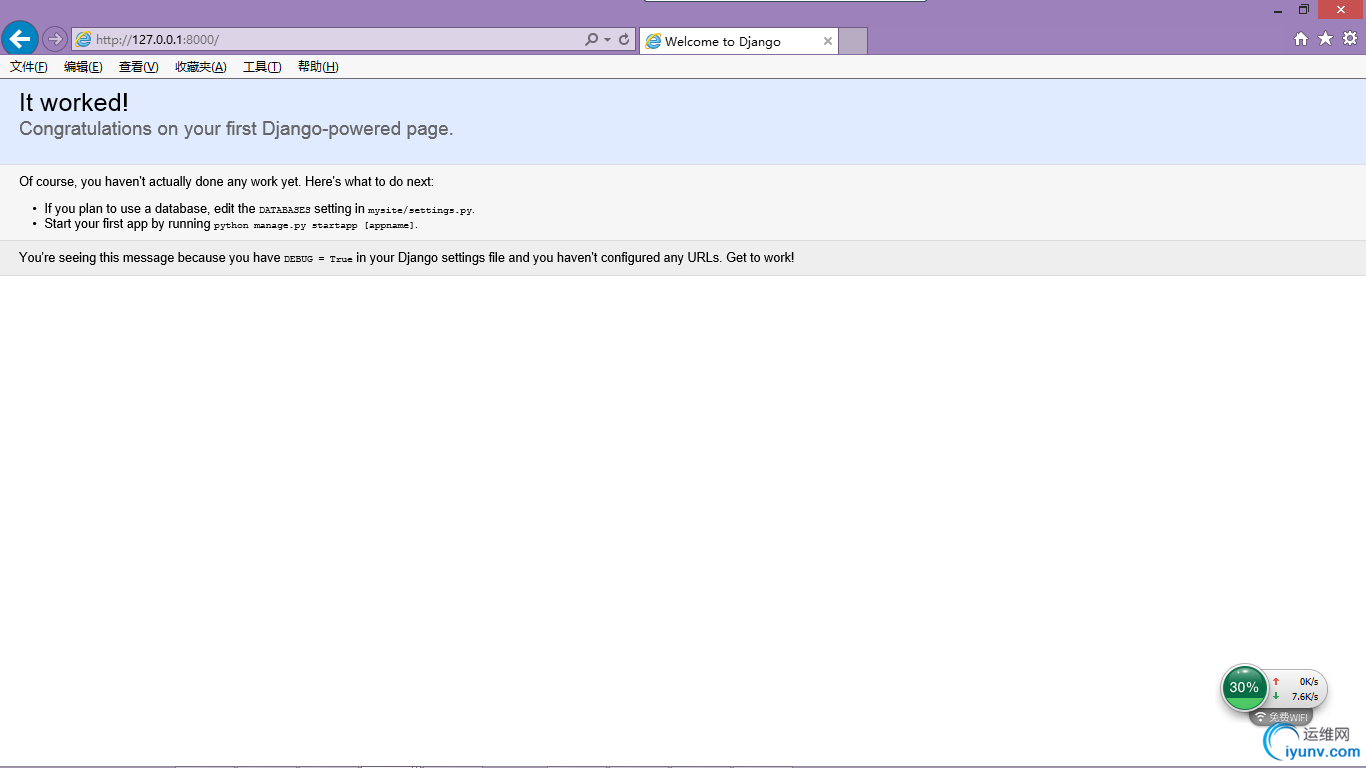
Task: Click the browser Forward arrow button
Action: click(x=54, y=39)
